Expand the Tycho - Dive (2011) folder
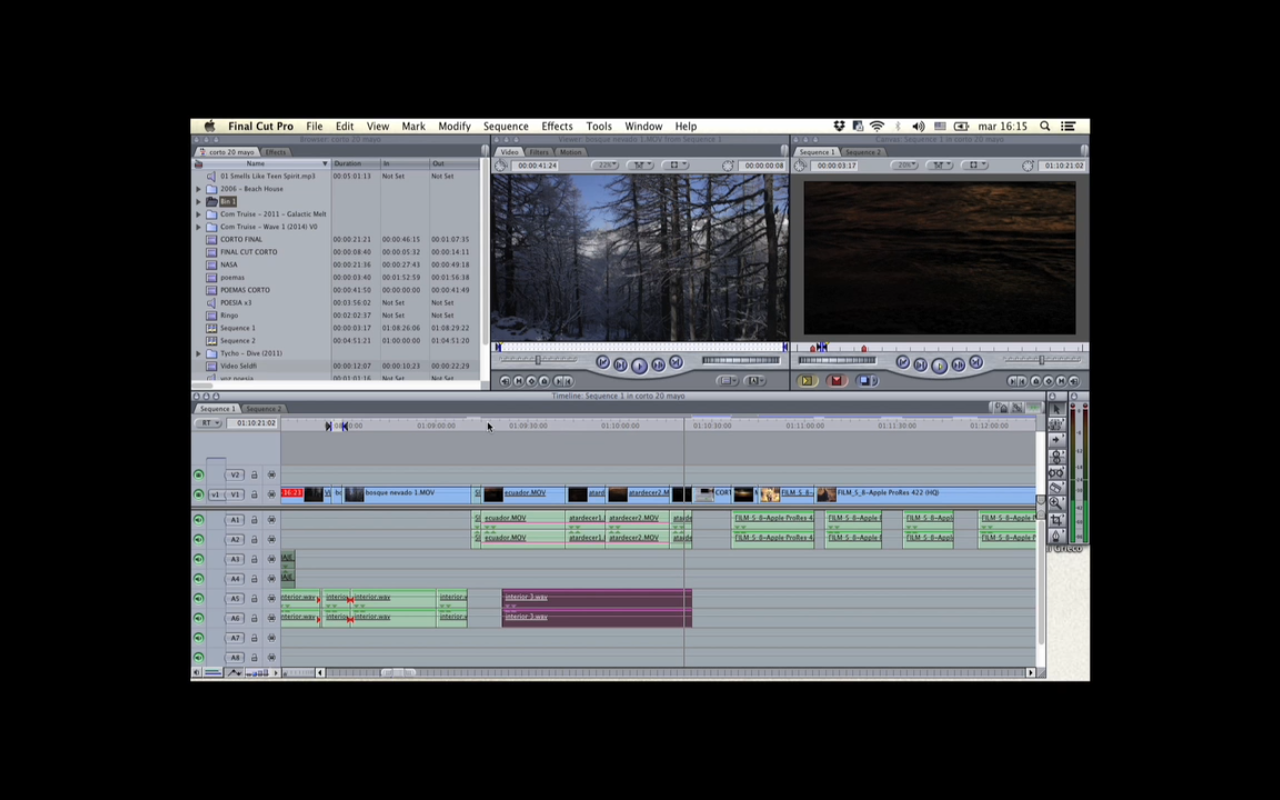Viewport: 1280px width, 800px height. pyautogui.click(x=198, y=353)
